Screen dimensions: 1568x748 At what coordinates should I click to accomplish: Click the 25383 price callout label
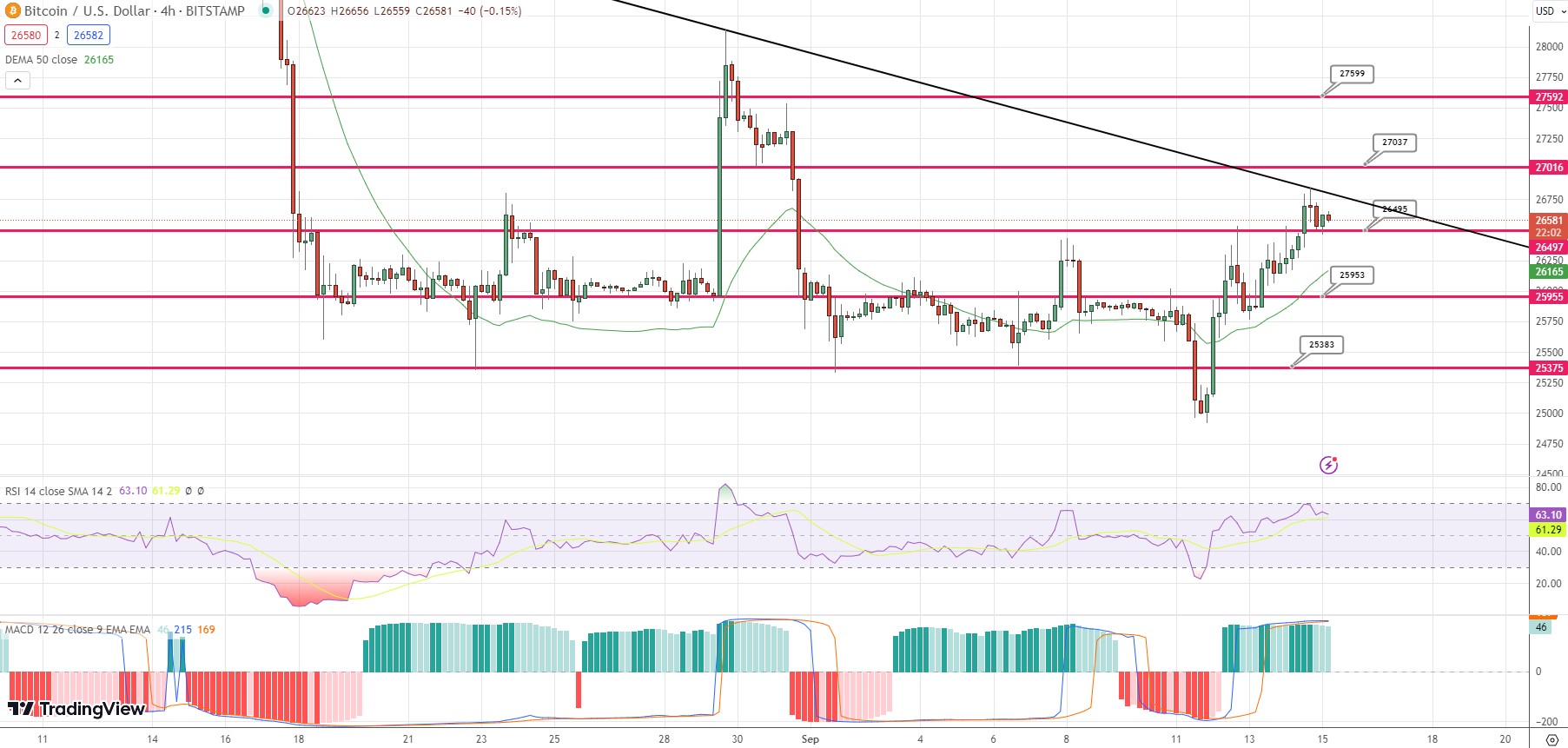tap(1321, 345)
